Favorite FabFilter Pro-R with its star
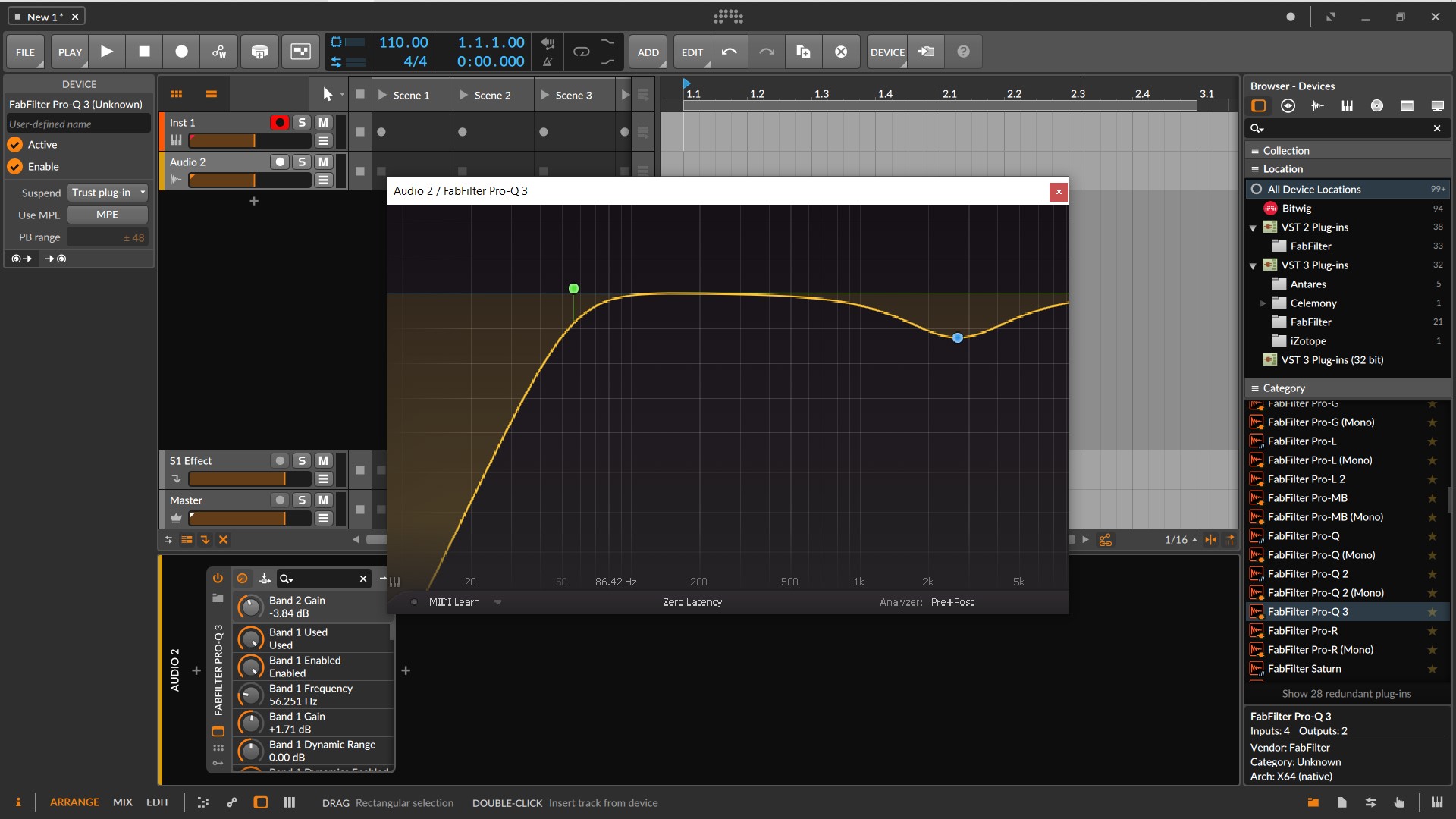The image size is (1456, 819). pyautogui.click(x=1432, y=631)
